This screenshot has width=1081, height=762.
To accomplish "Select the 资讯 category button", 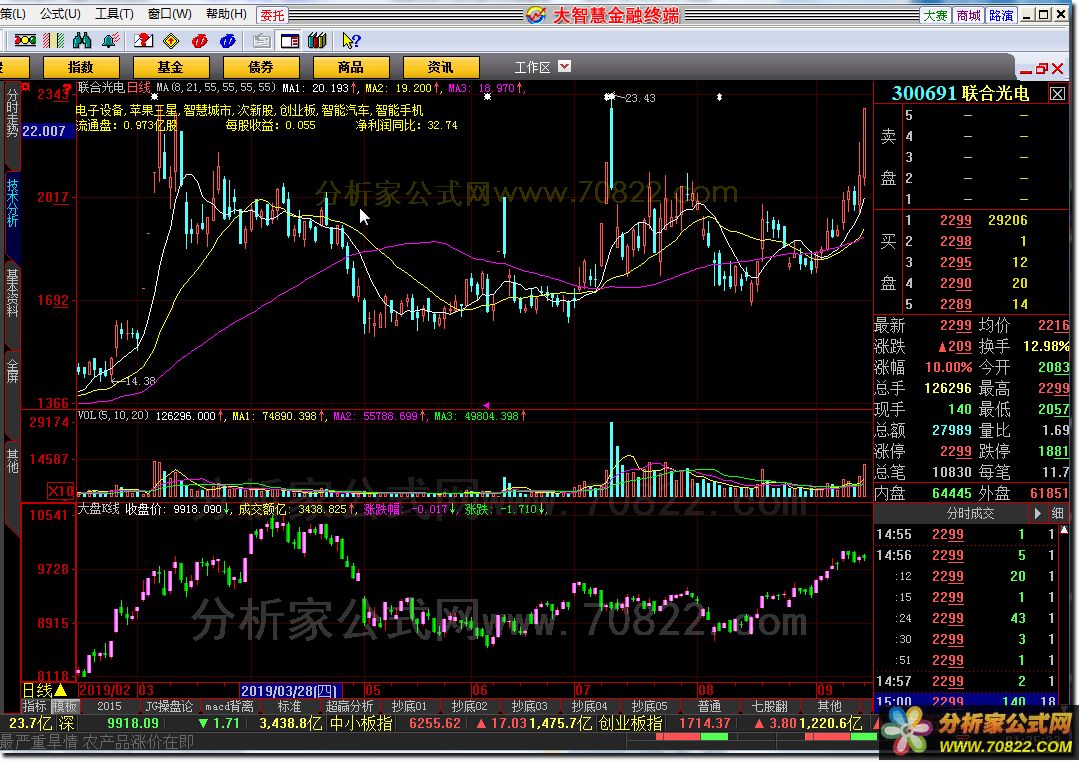I will [441, 67].
